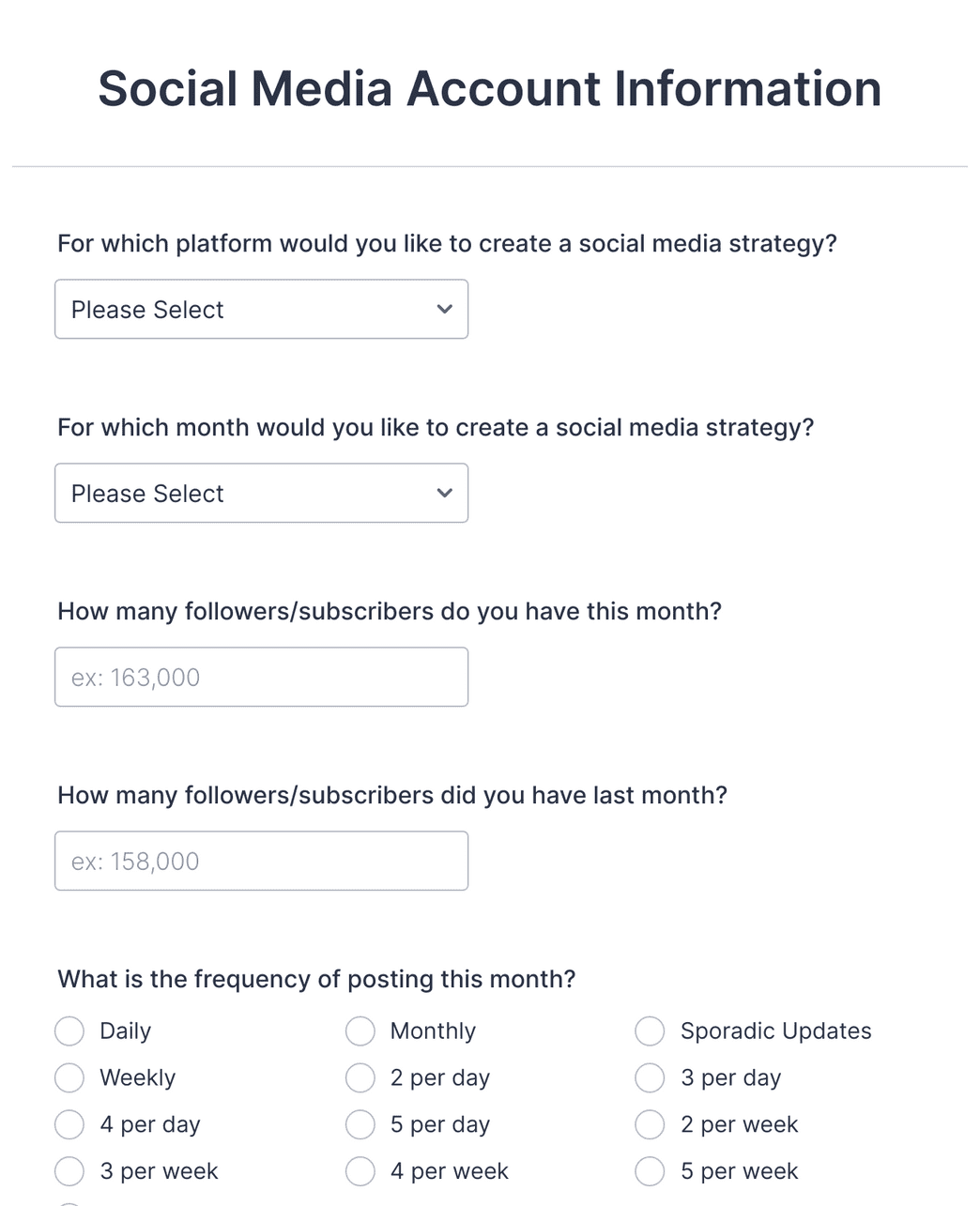Focus the followers this month field
The height and width of the screenshot is (1206, 980).
tap(261, 677)
